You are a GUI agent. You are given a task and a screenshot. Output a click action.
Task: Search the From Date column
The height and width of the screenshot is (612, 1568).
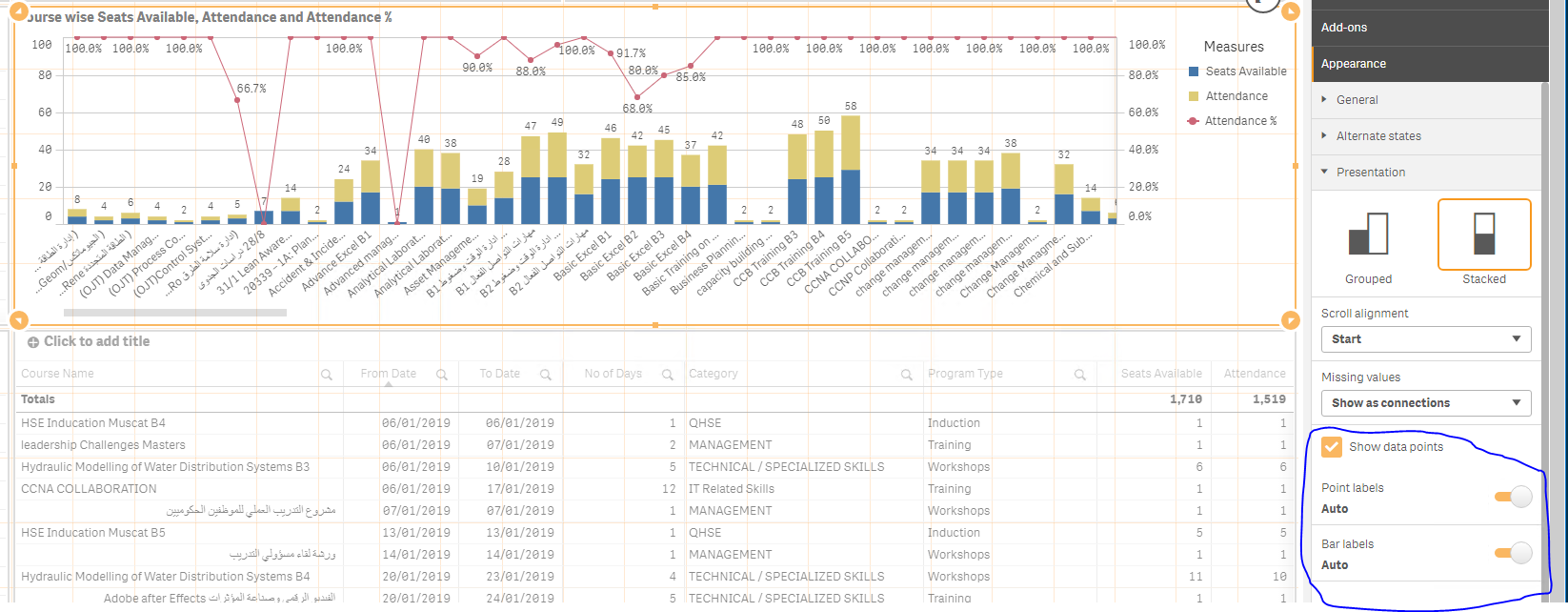(442, 375)
